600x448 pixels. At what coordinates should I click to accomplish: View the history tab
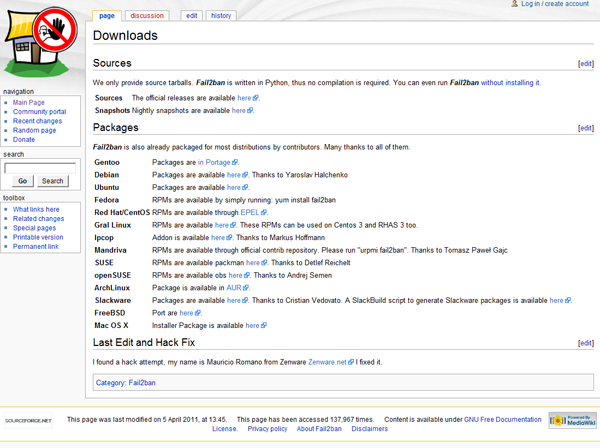pos(221,16)
